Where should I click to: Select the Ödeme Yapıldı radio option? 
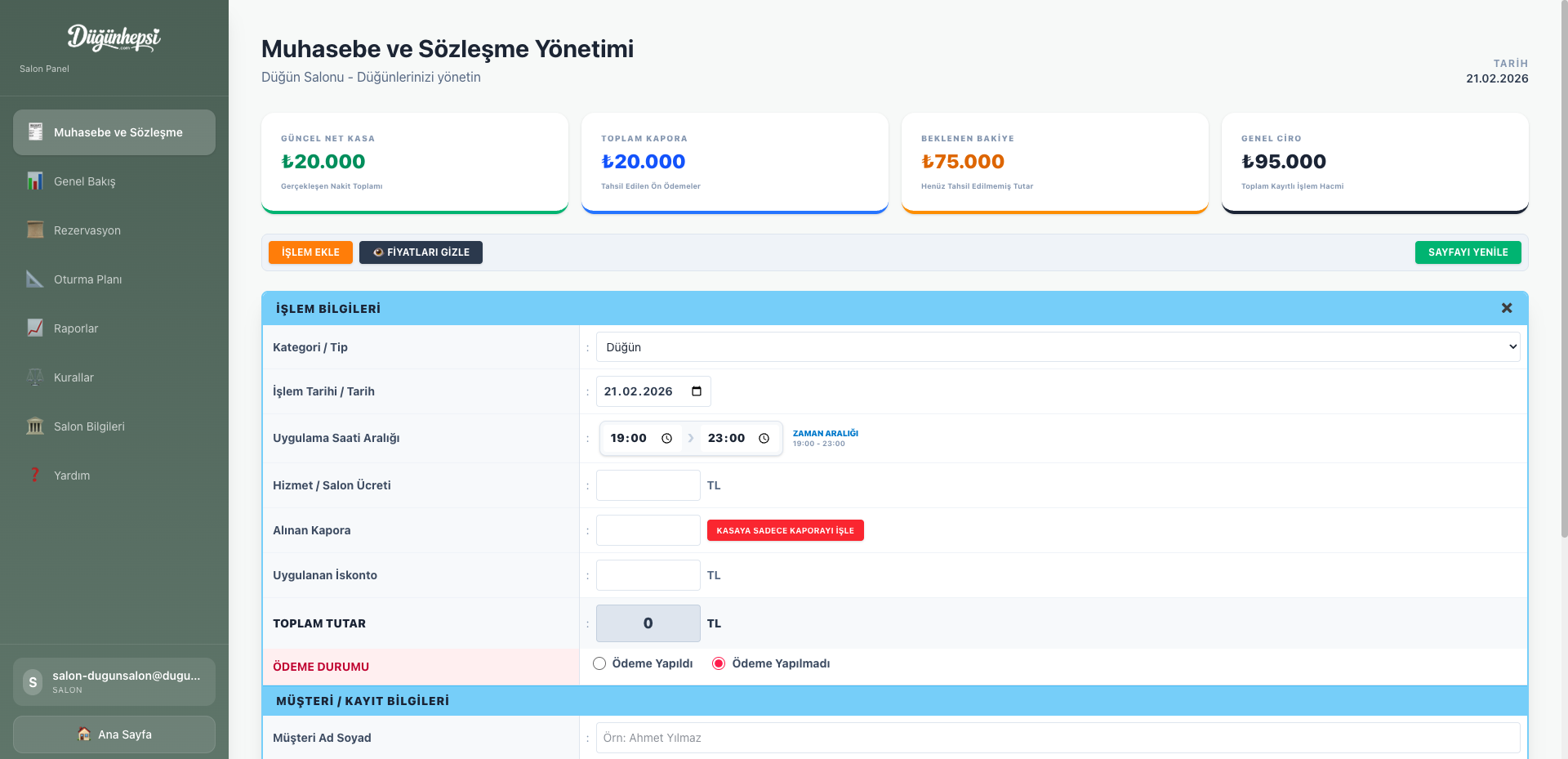pyautogui.click(x=599, y=663)
